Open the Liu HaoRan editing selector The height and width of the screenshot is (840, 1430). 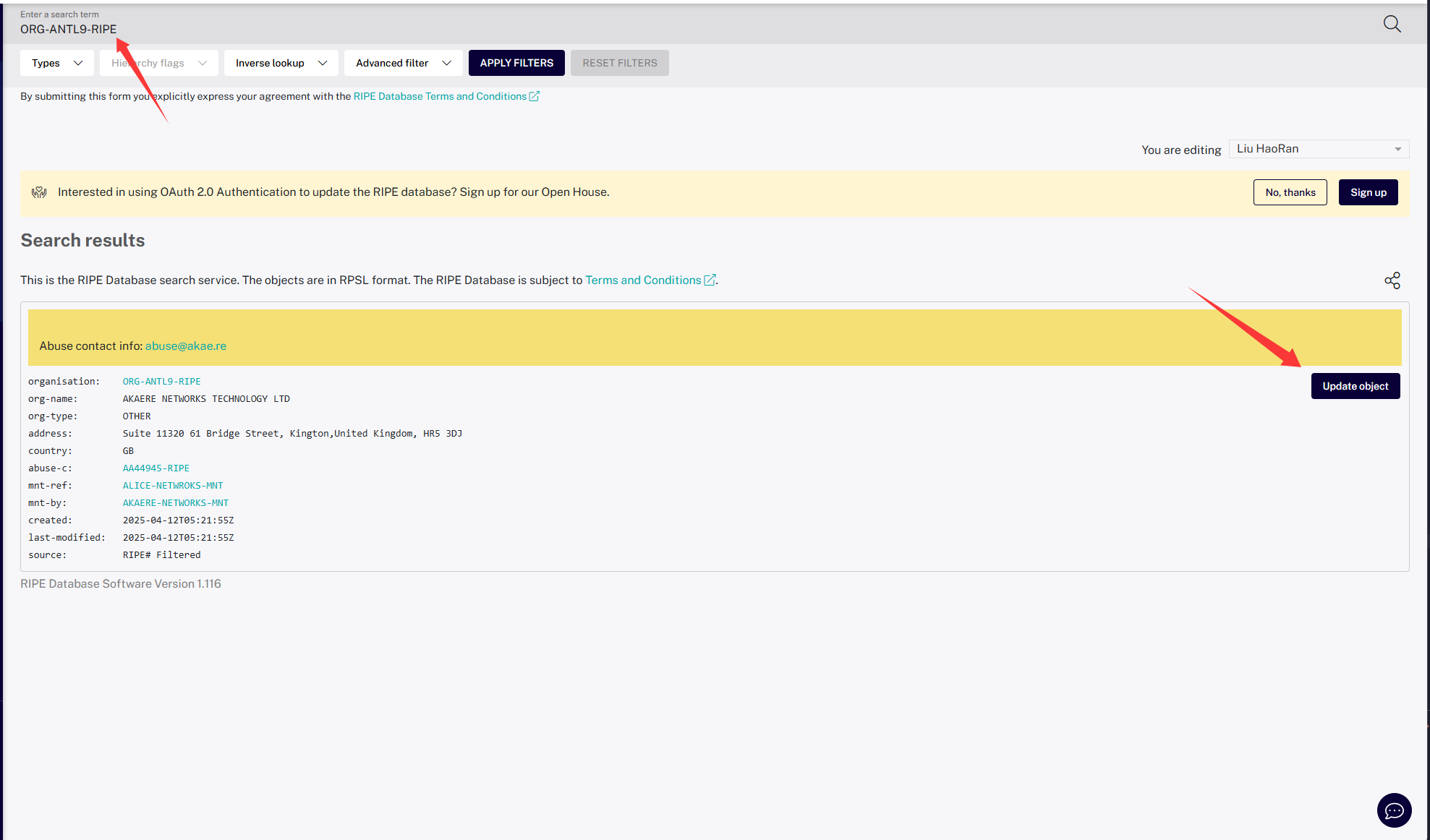1319,149
